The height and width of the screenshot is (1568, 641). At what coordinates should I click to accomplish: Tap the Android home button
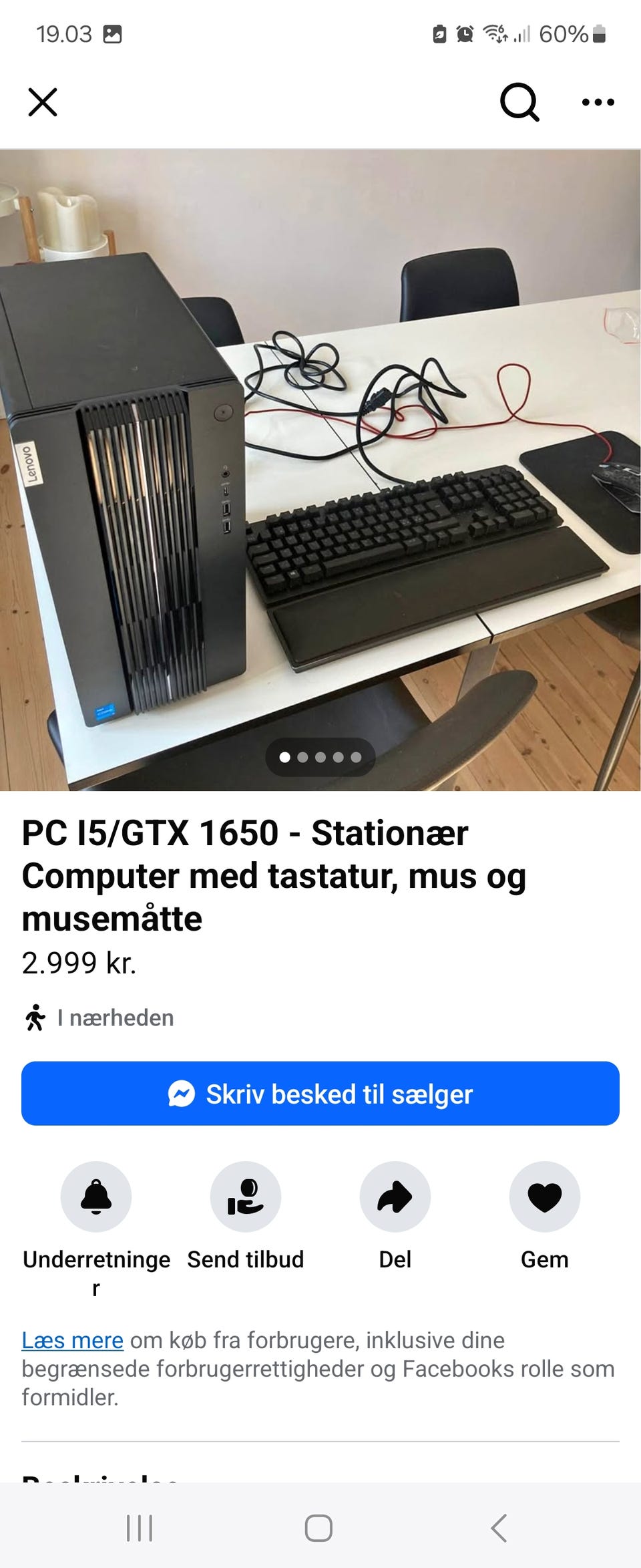pyautogui.click(x=318, y=1528)
